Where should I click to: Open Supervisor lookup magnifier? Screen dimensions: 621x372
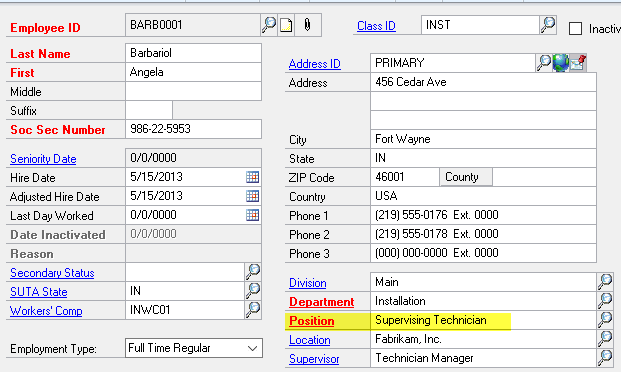(x=605, y=358)
